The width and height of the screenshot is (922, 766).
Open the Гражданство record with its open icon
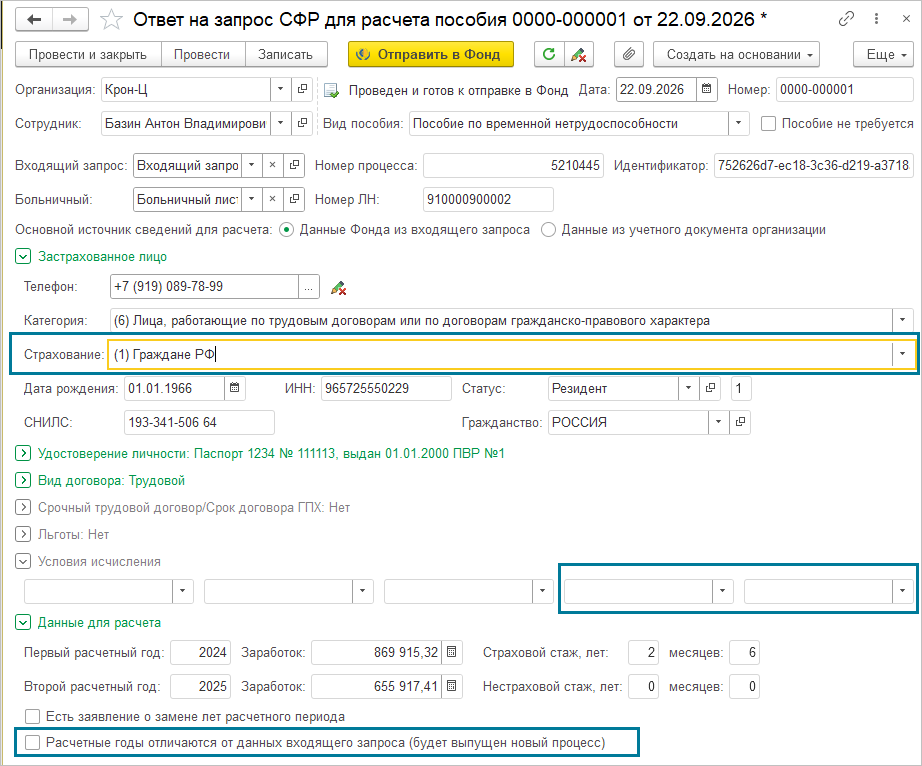click(x=740, y=422)
